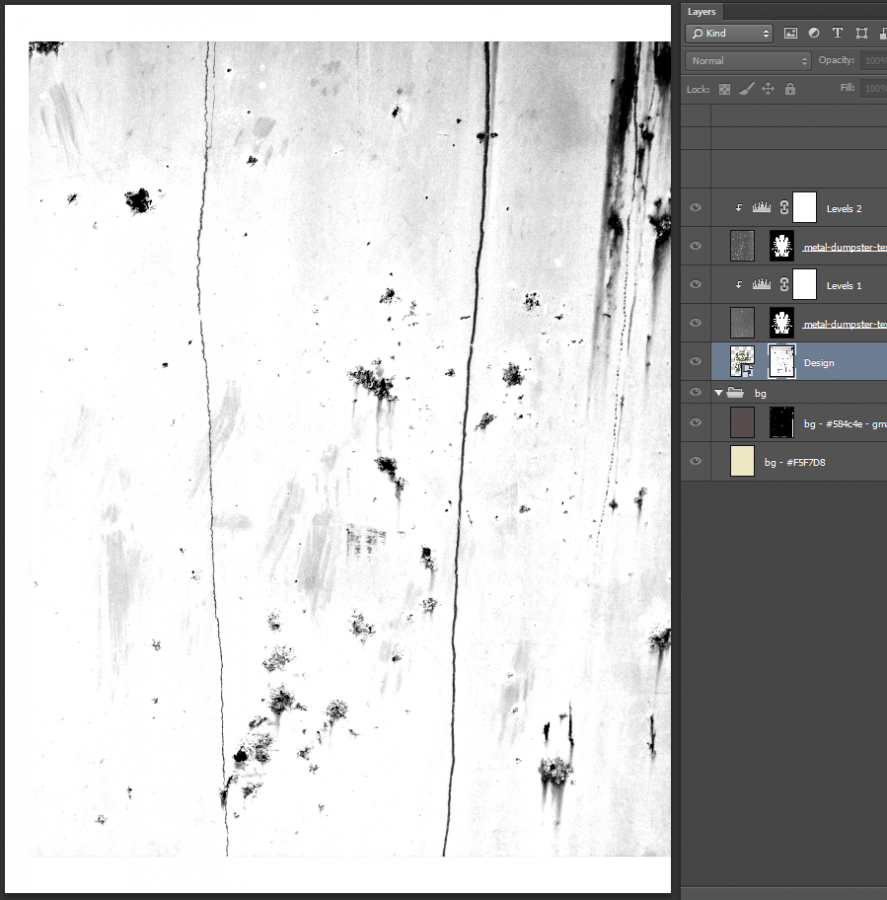This screenshot has width=887, height=900.
Task: Open the Kind filter dropdown
Action: pyautogui.click(x=728, y=33)
